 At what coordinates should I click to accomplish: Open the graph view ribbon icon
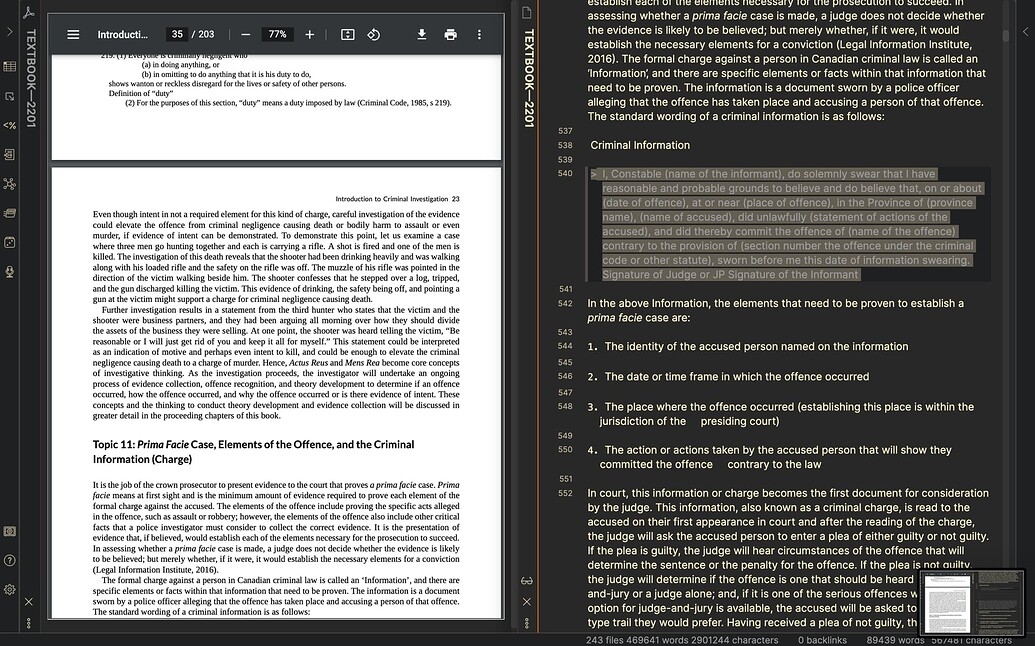tap(9, 184)
